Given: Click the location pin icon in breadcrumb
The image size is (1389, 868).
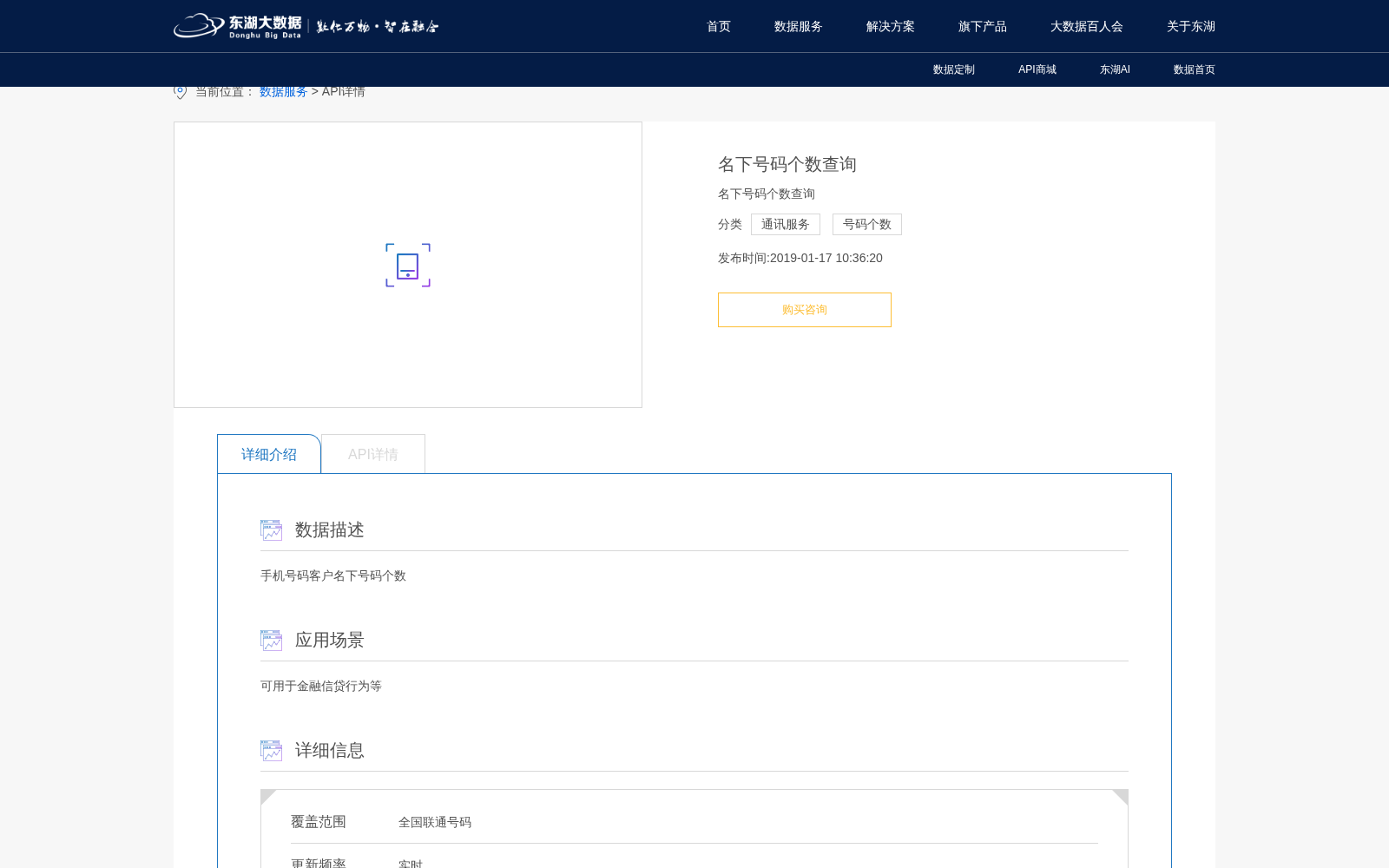Looking at the screenshot, I should 181,92.
